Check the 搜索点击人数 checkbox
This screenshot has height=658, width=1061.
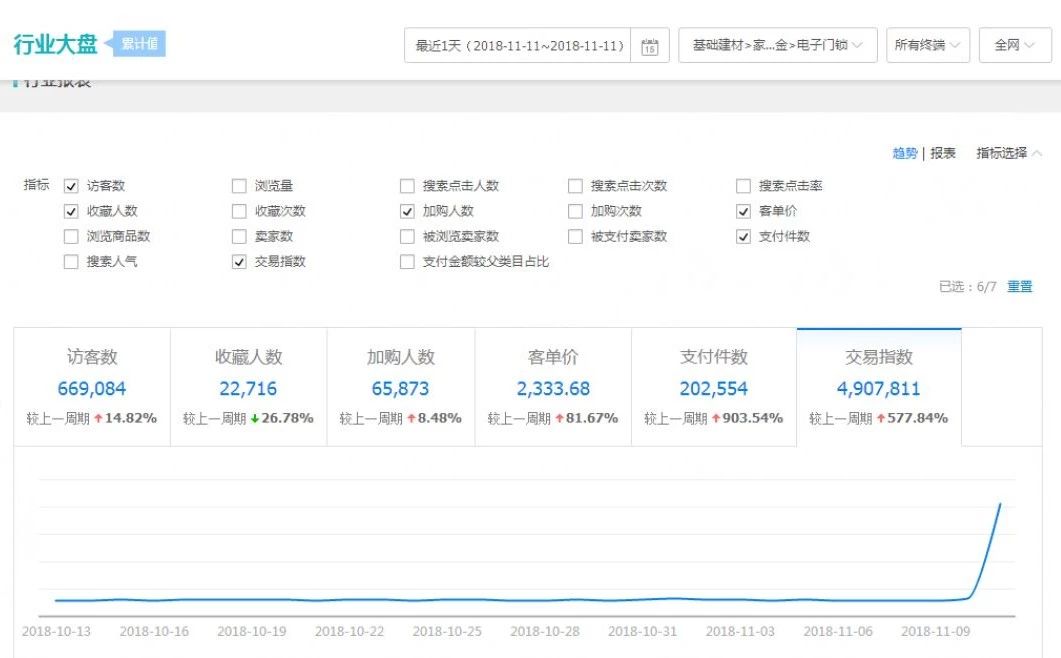(407, 185)
